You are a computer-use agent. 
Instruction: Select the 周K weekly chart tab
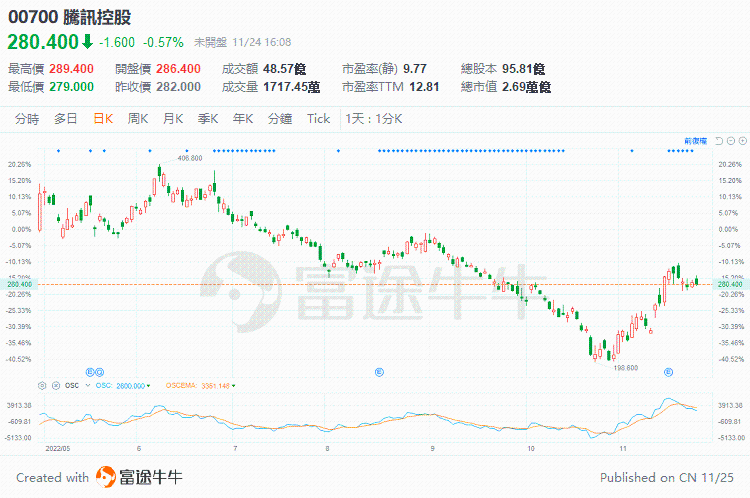pos(137,119)
